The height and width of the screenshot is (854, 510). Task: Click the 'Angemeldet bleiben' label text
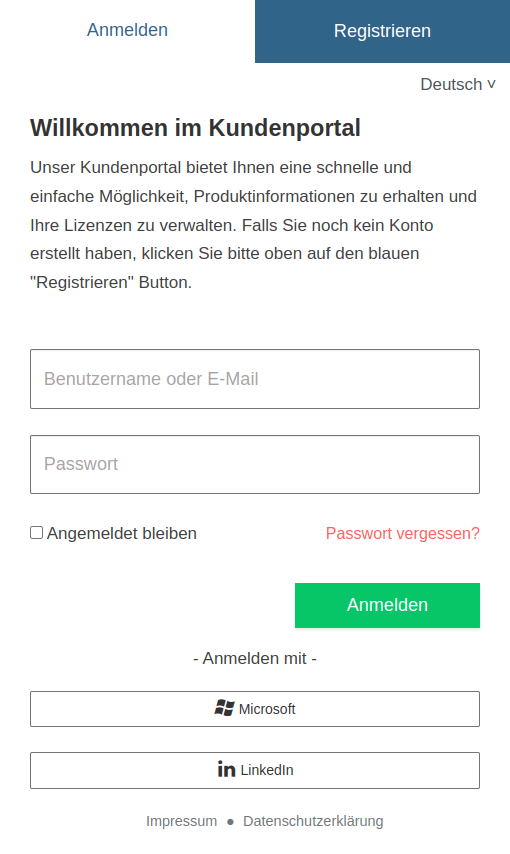122,533
